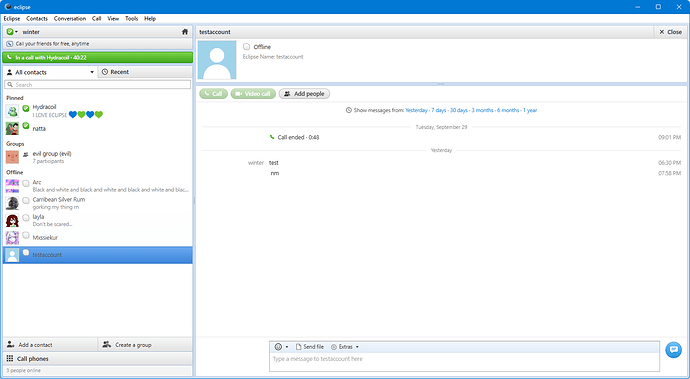Click the clock icon next to Show messages
The height and width of the screenshot is (379, 690).
[349, 110]
